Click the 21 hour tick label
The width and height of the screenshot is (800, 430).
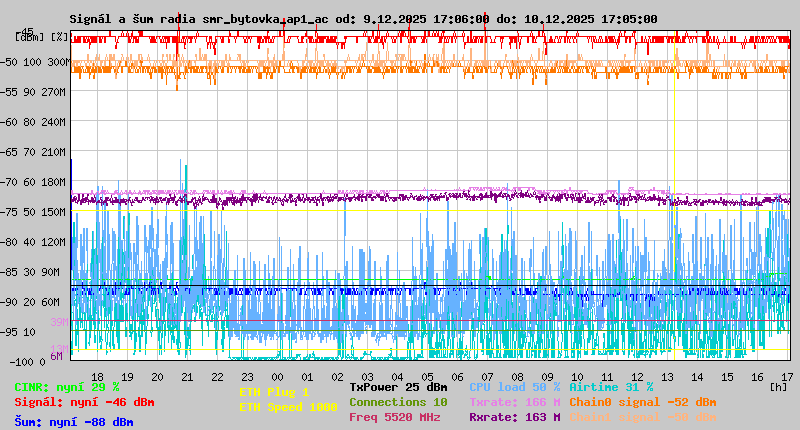tap(187, 376)
